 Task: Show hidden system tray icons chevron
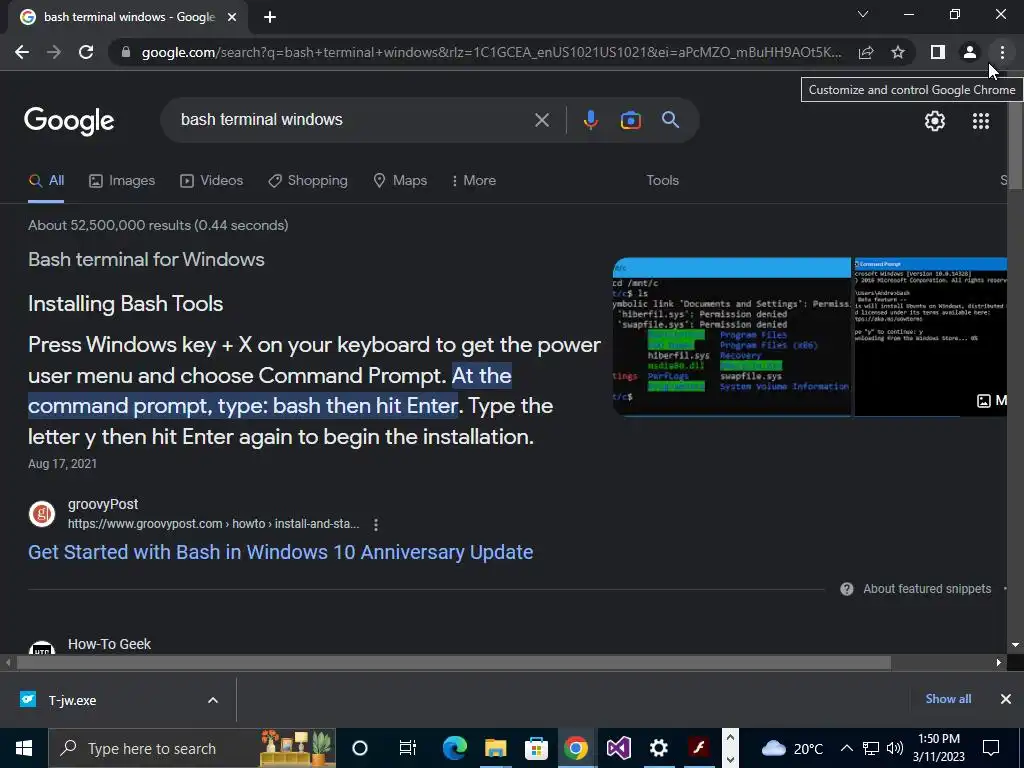pos(846,748)
